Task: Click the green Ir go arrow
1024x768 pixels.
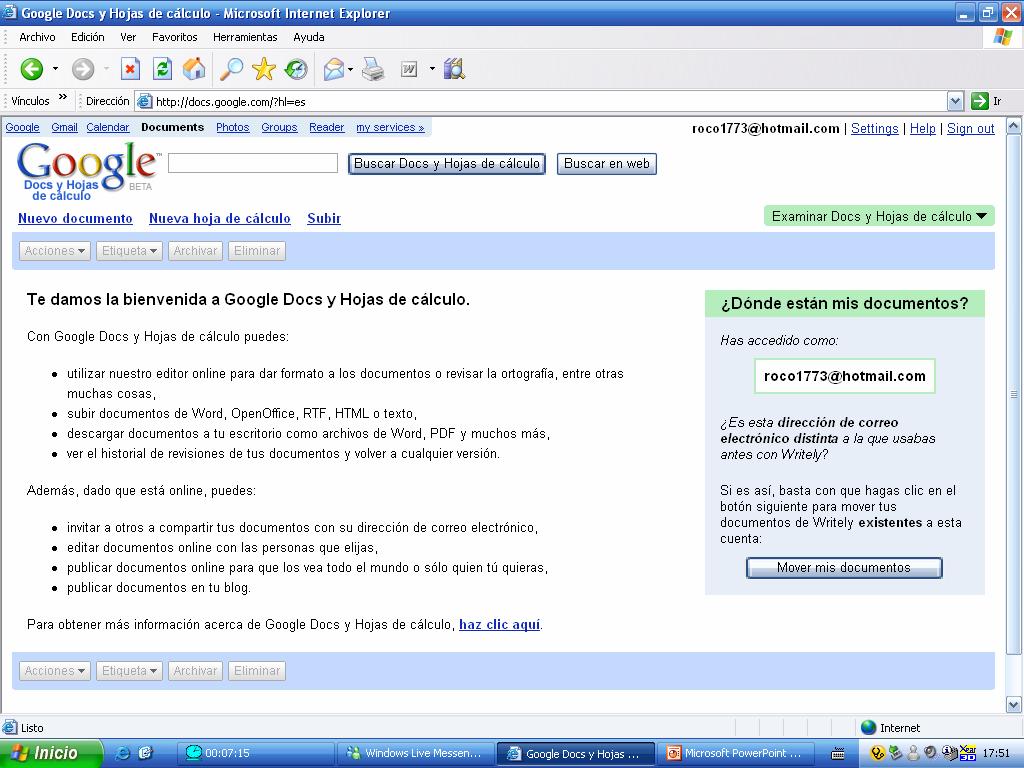Action: click(x=980, y=101)
